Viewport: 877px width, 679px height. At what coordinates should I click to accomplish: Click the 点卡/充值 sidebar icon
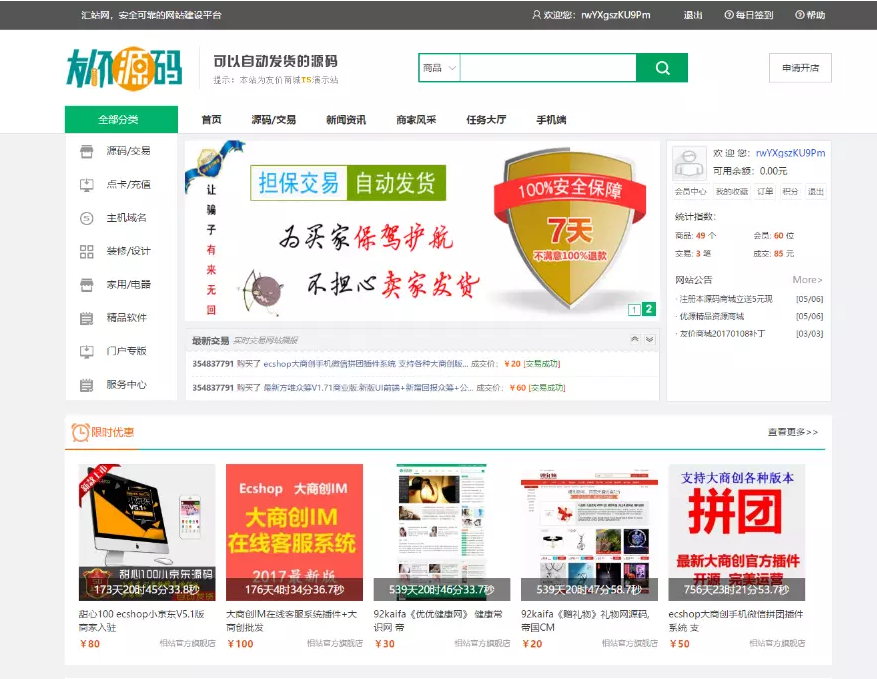(x=87, y=185)
